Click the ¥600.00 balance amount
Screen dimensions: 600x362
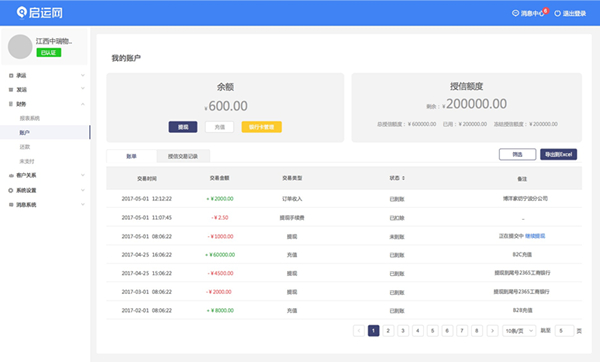(226, 106)
